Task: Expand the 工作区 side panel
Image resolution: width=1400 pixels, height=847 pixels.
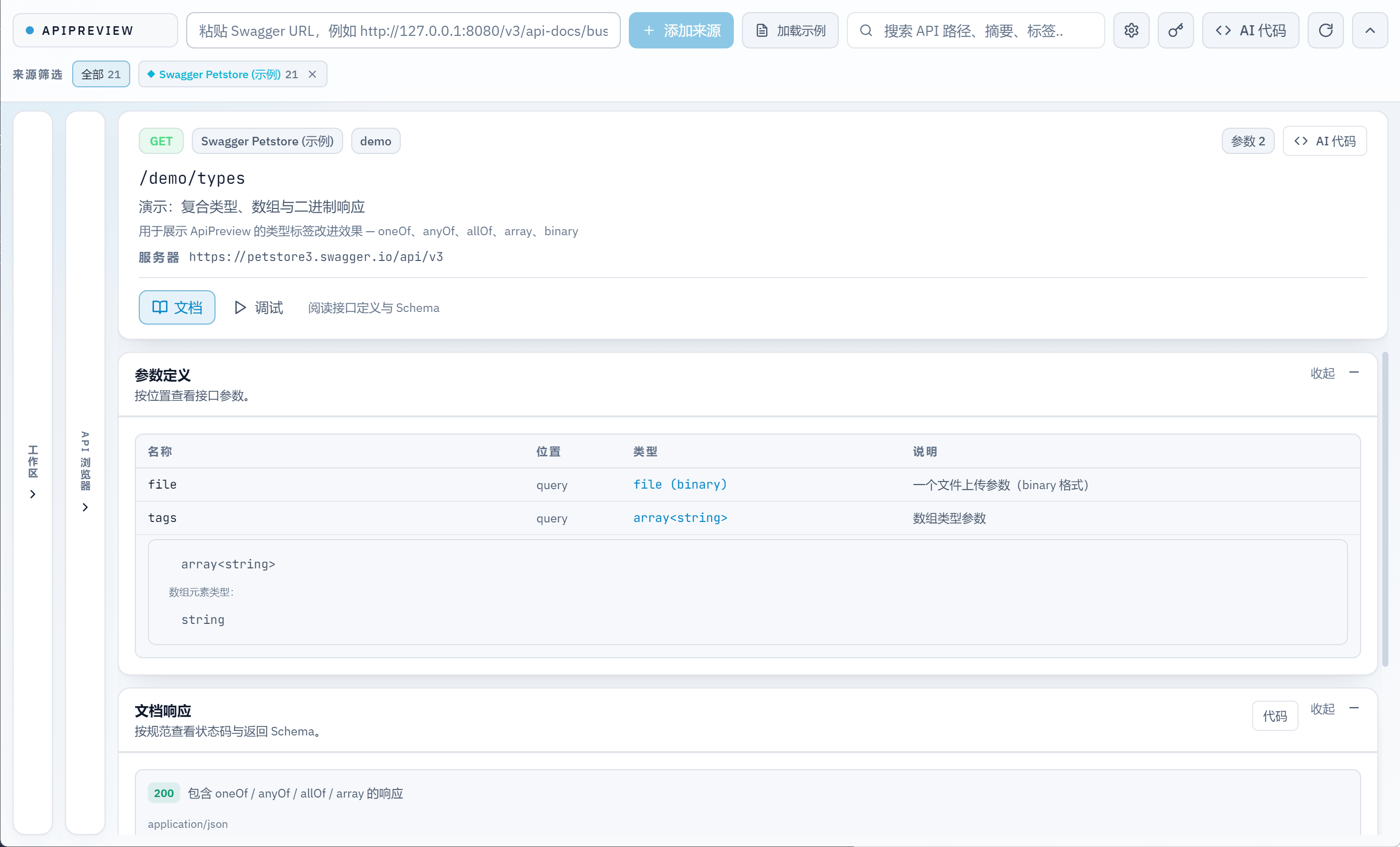Action: 32,472
